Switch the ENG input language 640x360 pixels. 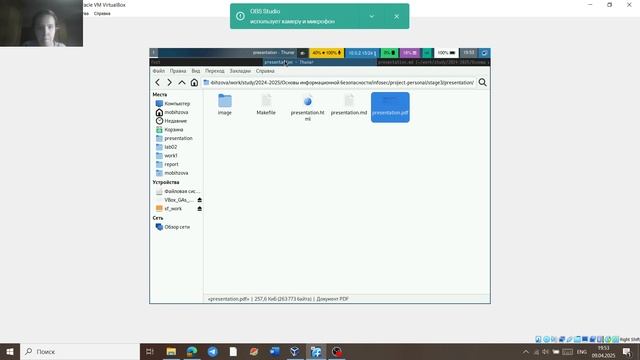[582, 351]
